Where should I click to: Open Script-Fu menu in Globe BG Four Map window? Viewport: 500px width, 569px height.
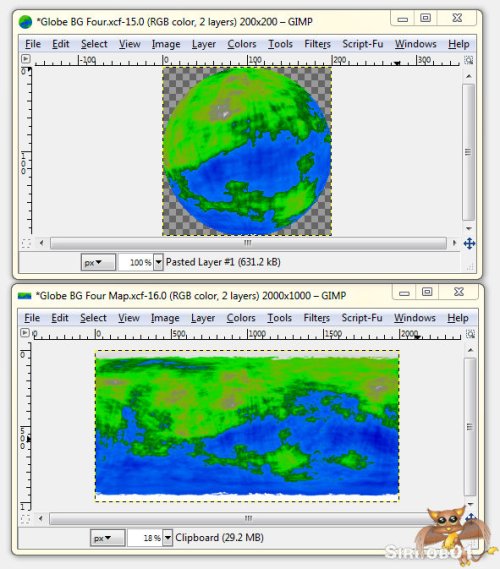[x=362, y=318]
